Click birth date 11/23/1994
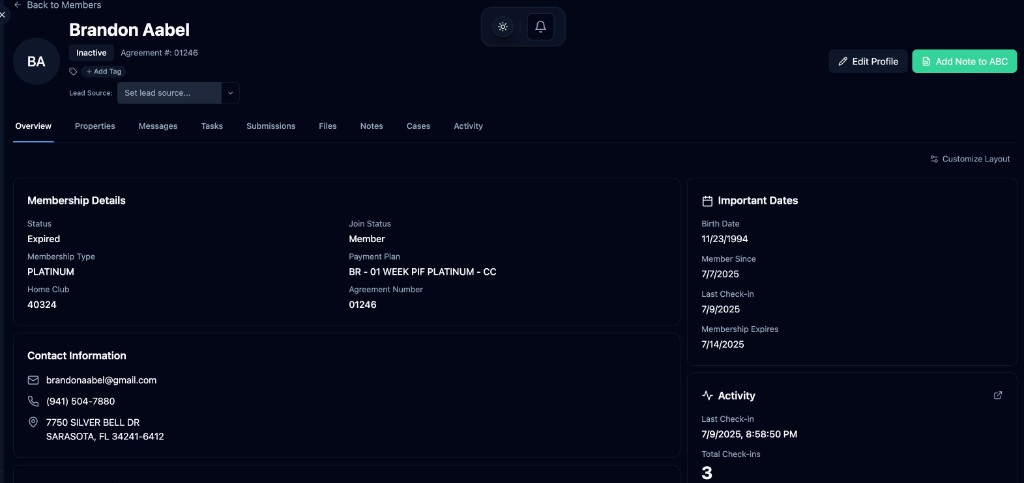1024x483 pixels. [x=725, y=239]
